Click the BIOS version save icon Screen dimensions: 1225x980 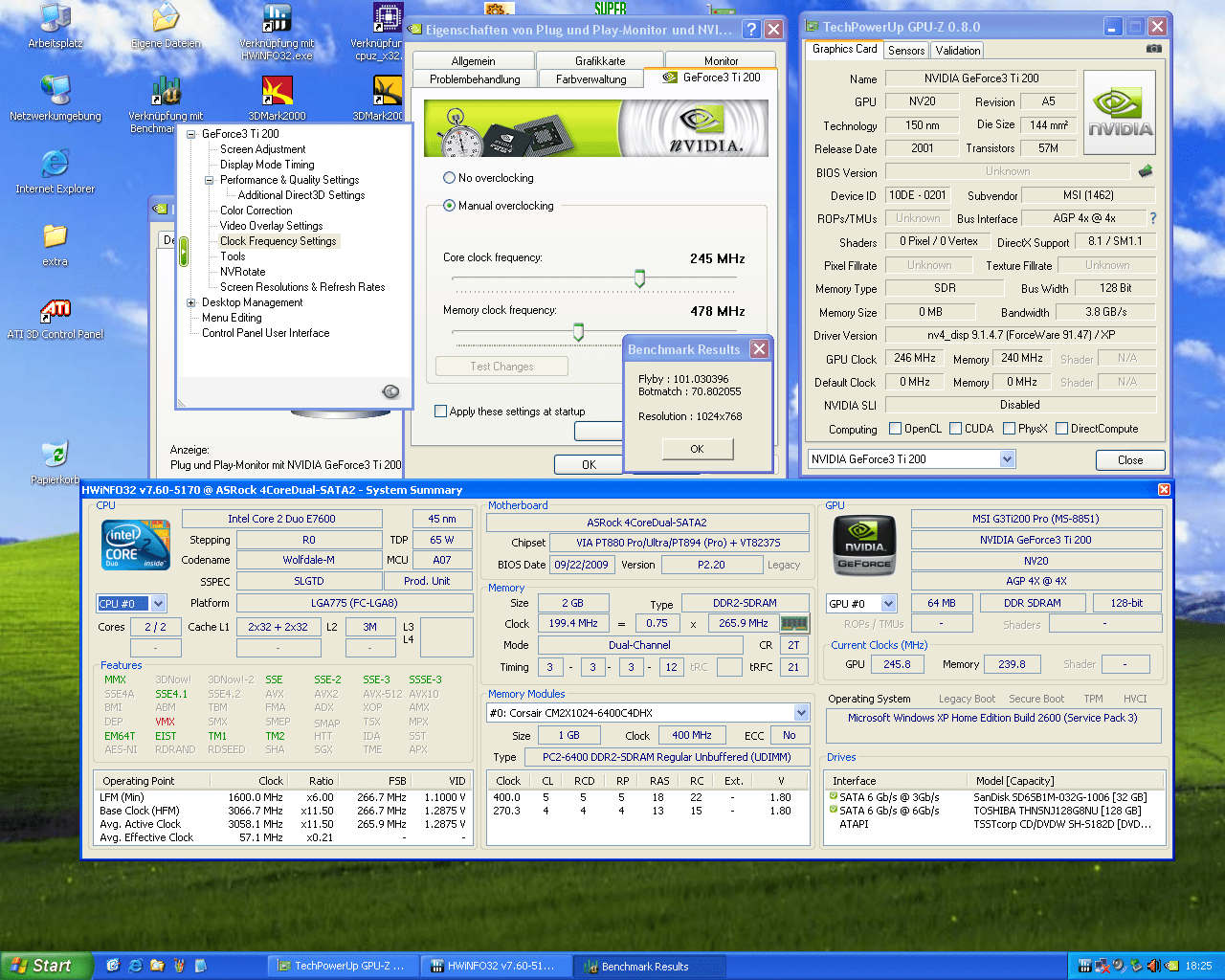[1145, 171]
